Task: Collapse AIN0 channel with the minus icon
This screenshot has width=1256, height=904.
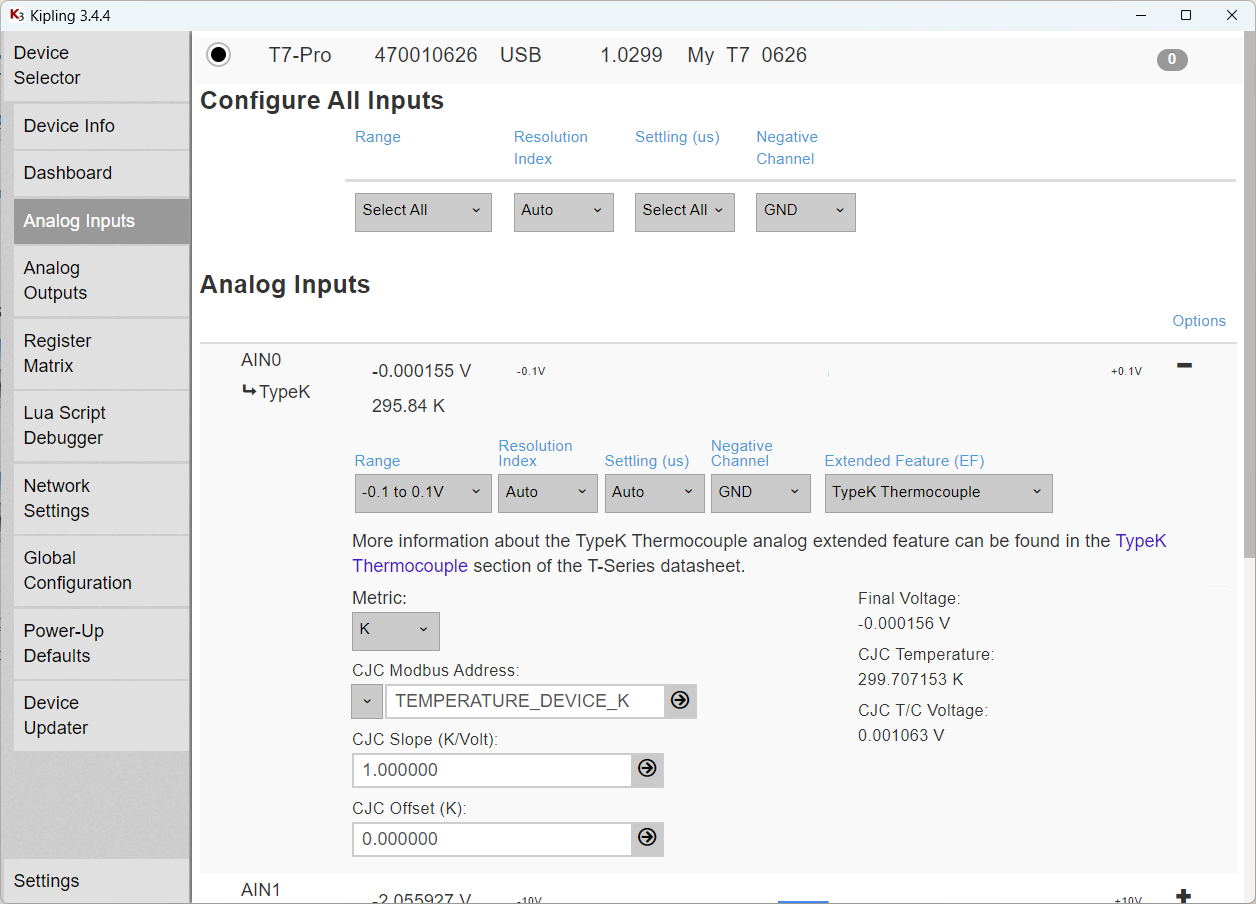Action: pyautogui.click(x=1184, y=366)
